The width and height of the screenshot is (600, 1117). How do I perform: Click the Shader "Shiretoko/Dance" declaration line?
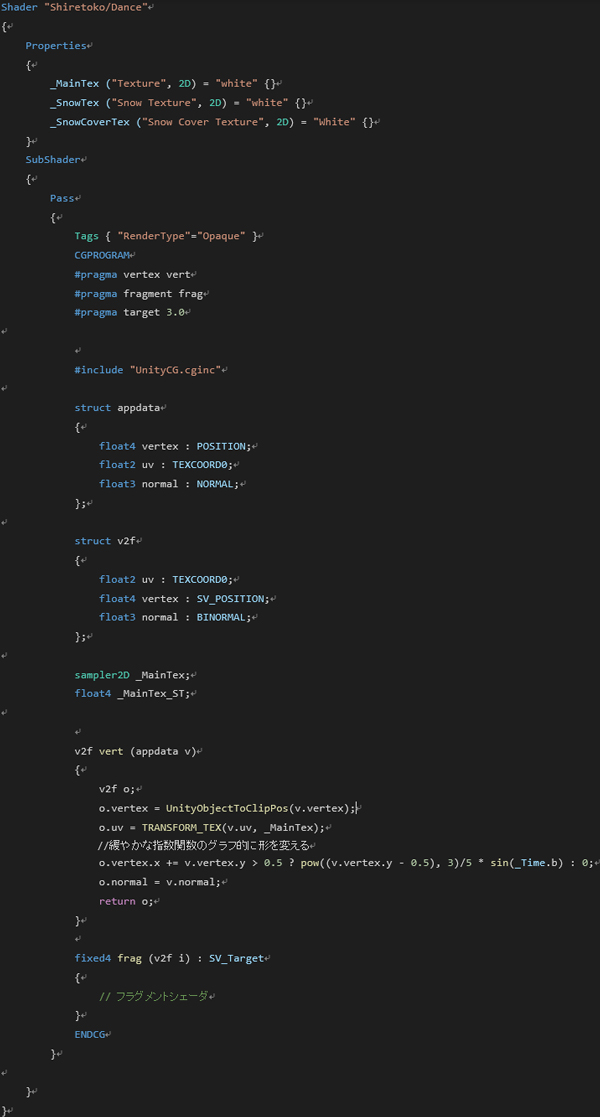74,6
